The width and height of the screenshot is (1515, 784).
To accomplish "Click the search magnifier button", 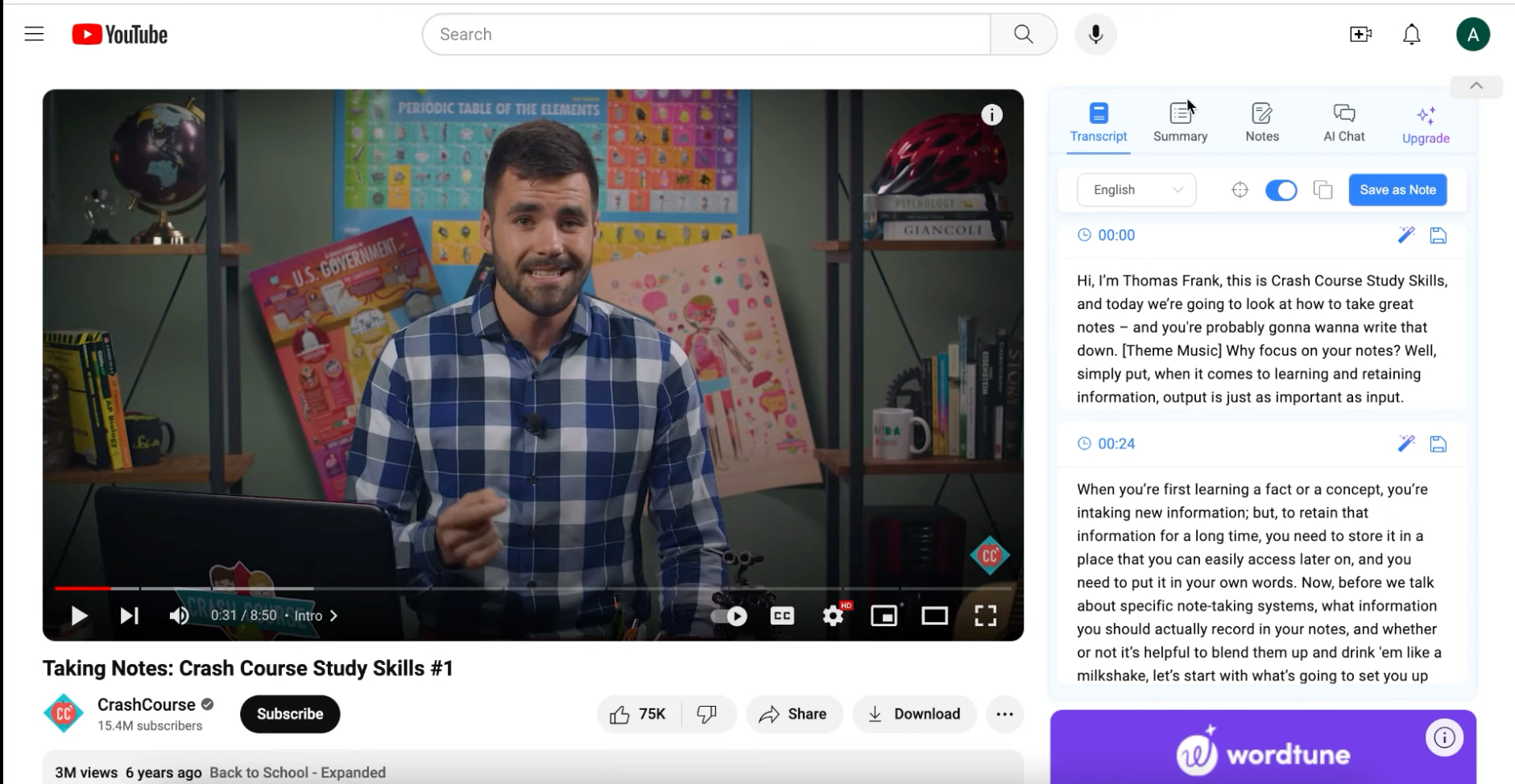I will click(1023, 34).
